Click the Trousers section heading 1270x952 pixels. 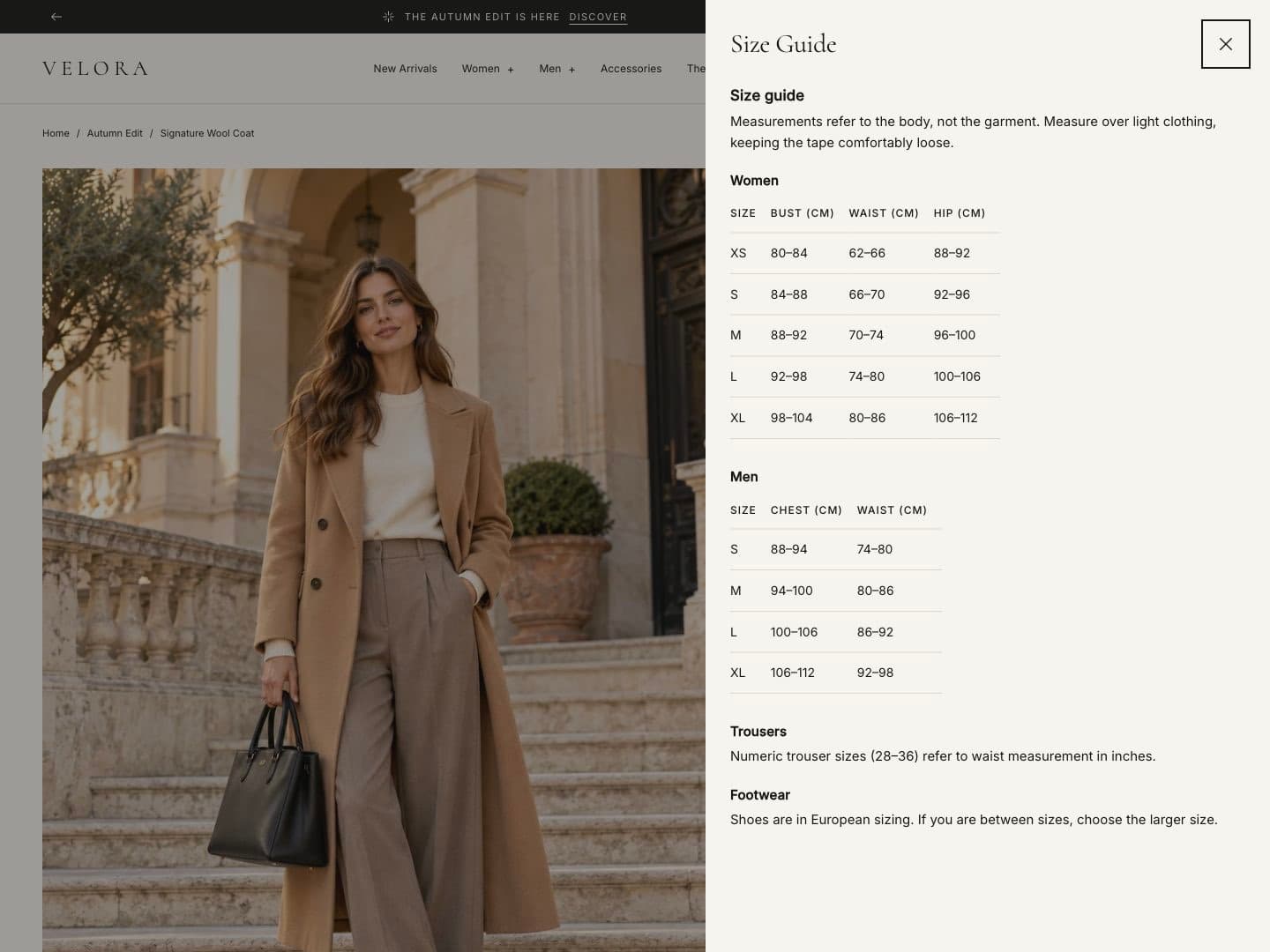coord(758,732)
